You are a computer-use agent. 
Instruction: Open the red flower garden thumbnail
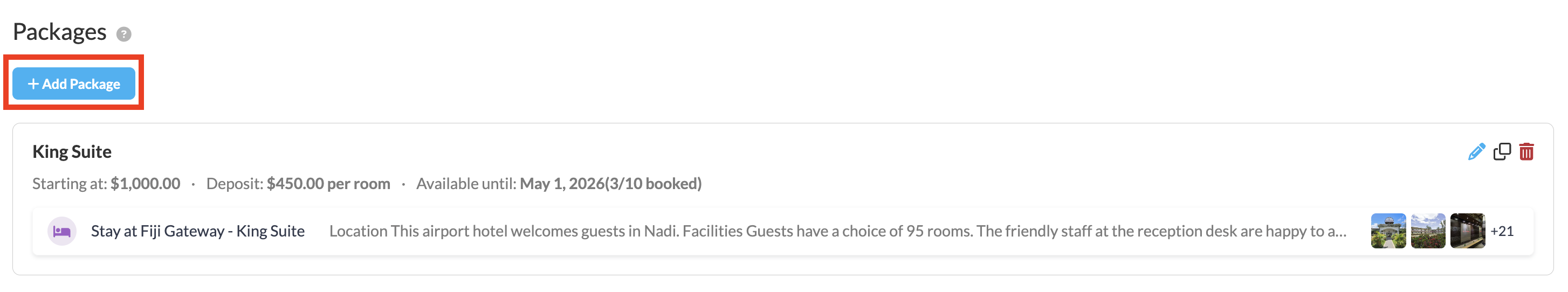(1427, 231)
